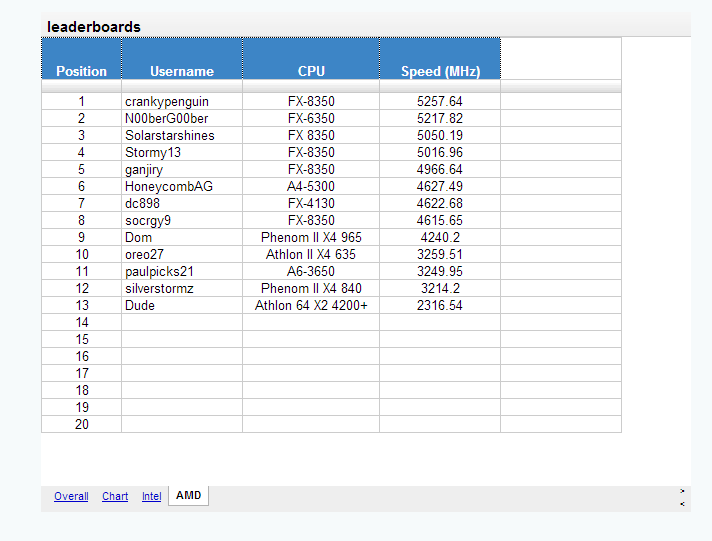712x541 pixels.
Task: Click the FX-8350 cell for socrgy9
Action: [311, 220]
